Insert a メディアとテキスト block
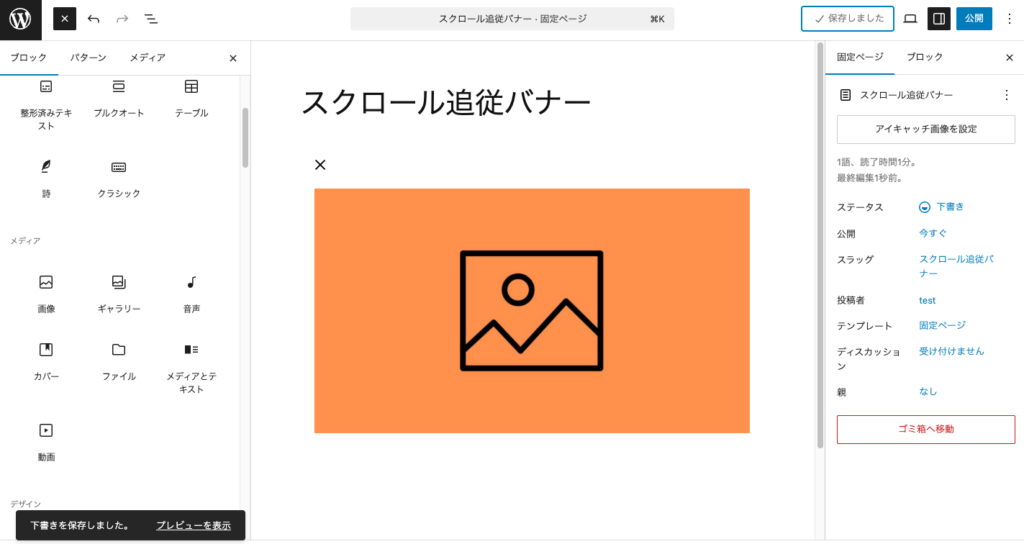 click(x=191, y=368)
